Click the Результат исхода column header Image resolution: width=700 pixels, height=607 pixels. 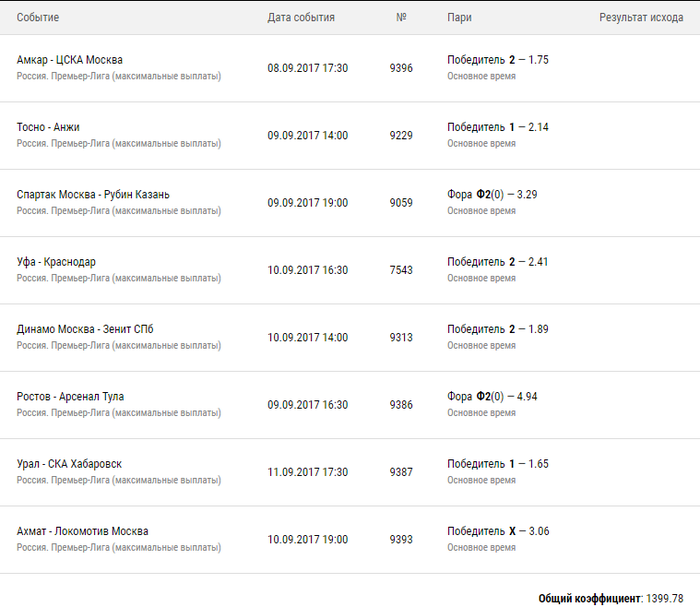[641, 17]
